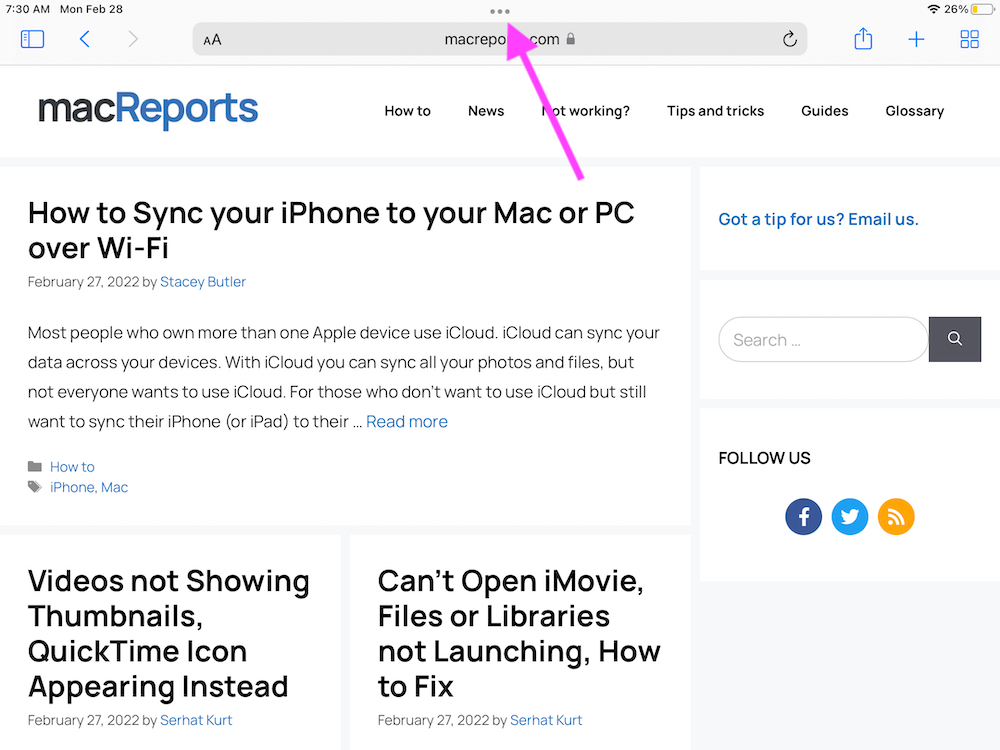
Task: Open the How to menu
Action: coord(408,111)
